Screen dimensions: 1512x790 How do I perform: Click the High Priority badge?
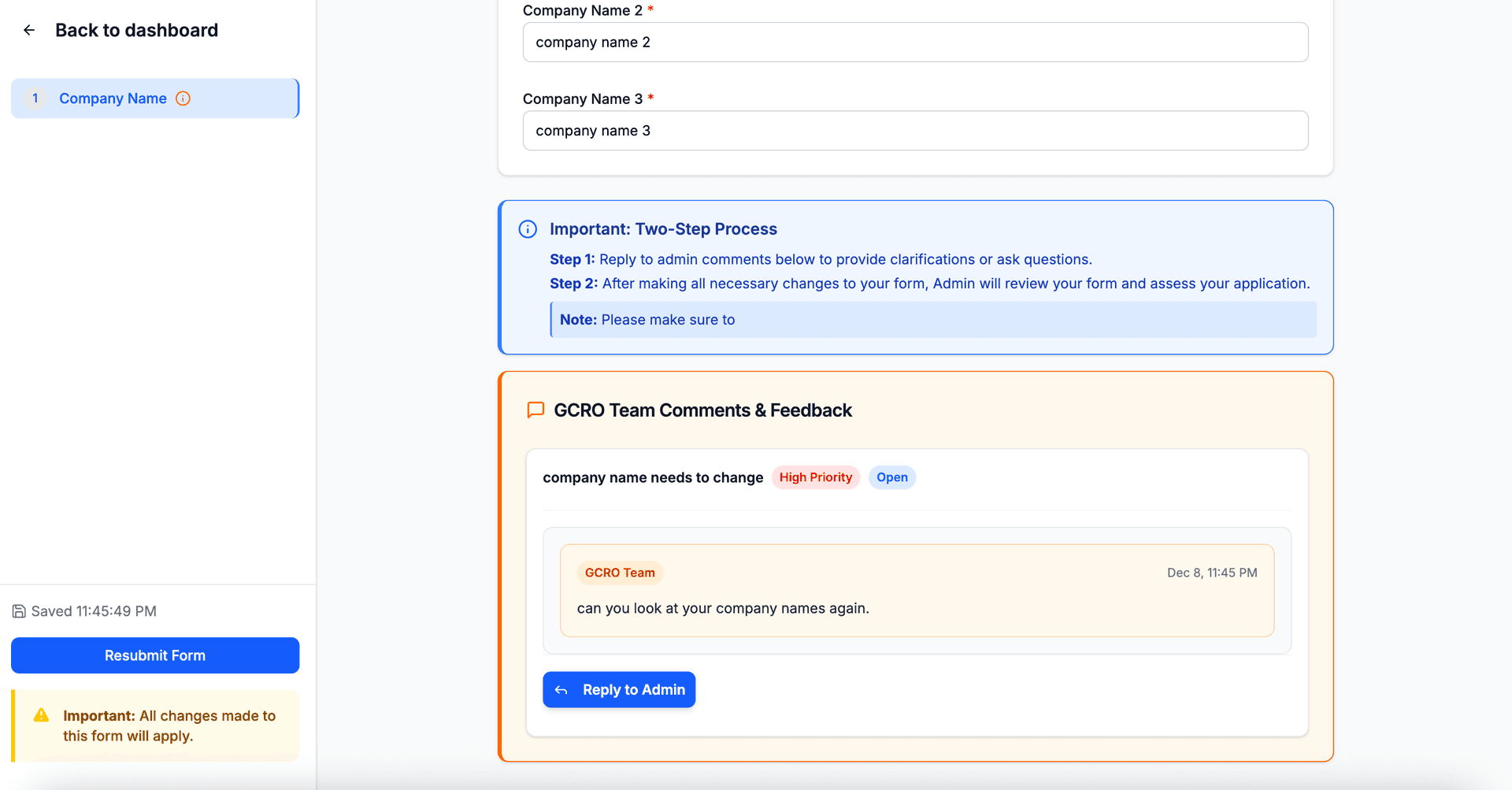pos(815,477)
